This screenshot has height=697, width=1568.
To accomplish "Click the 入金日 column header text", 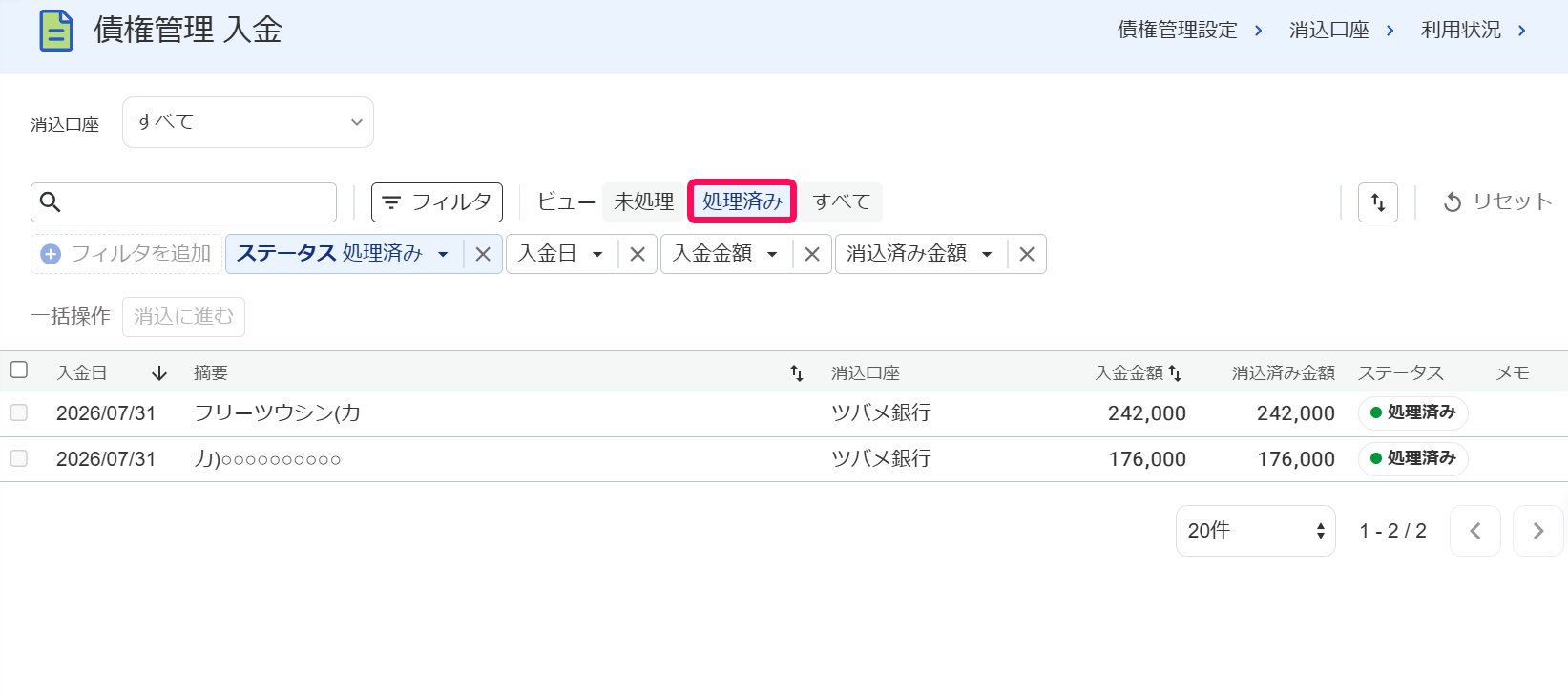I will click(x=82, y=373).
